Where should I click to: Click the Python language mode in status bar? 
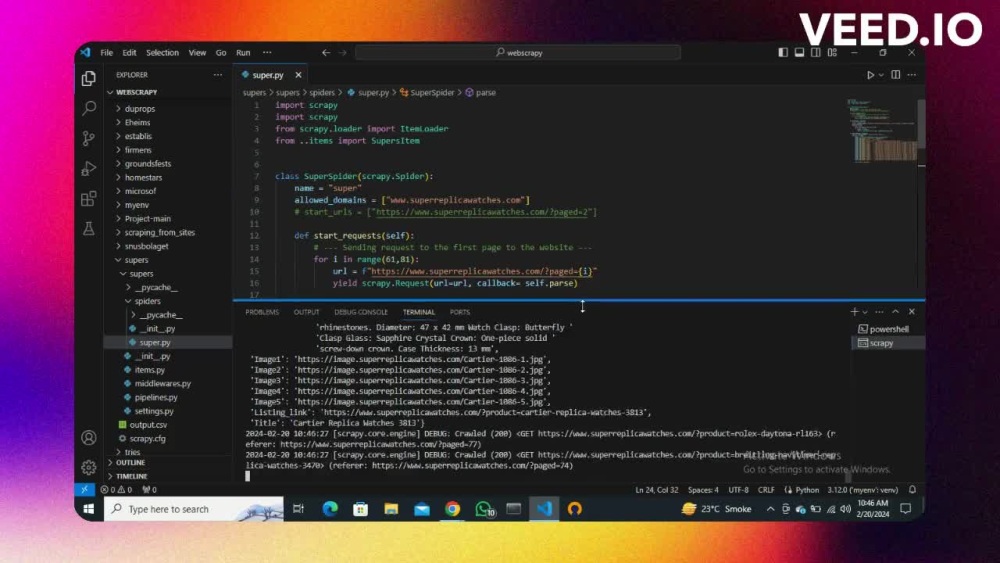[x=806, y=490]
